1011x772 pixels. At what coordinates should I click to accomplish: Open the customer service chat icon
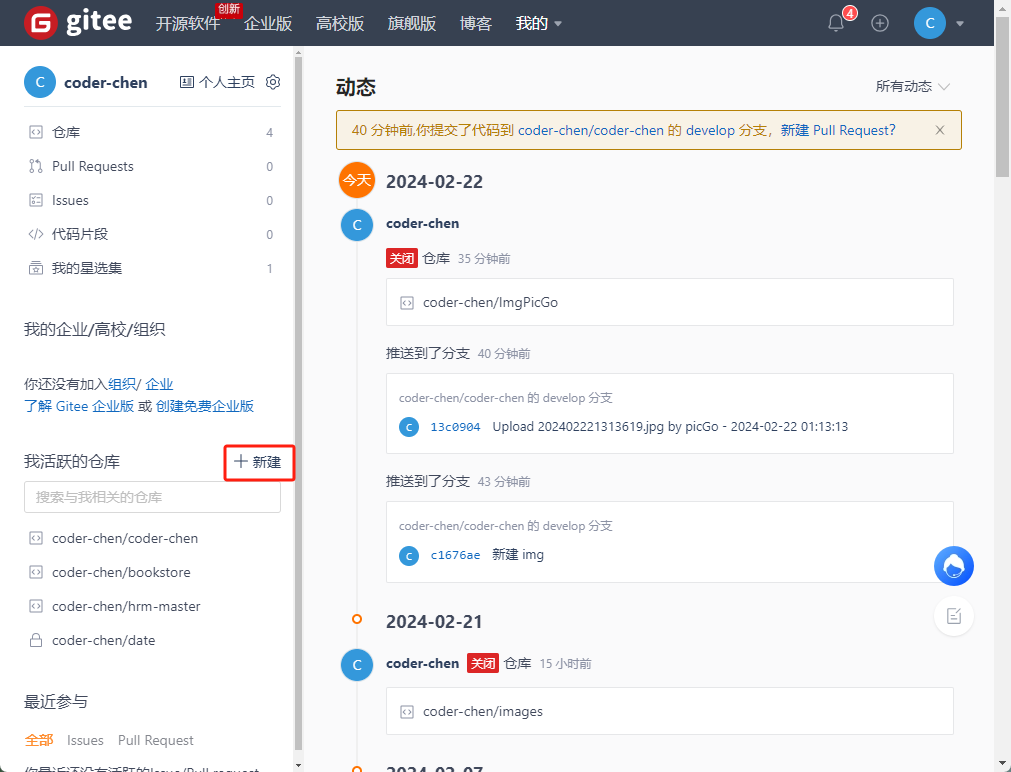(954, 566)
